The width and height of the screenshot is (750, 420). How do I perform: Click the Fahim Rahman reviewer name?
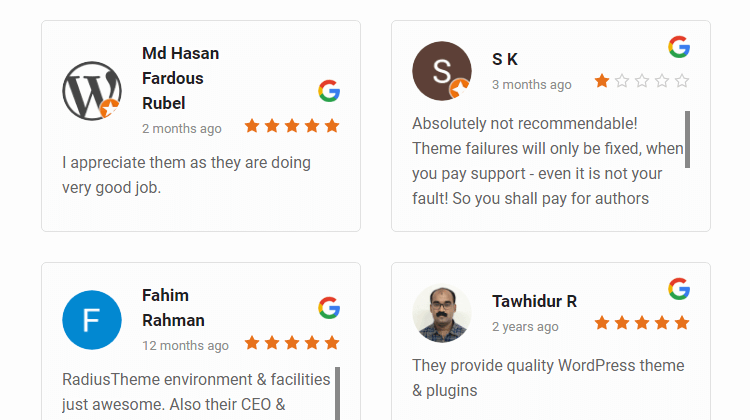173,308
